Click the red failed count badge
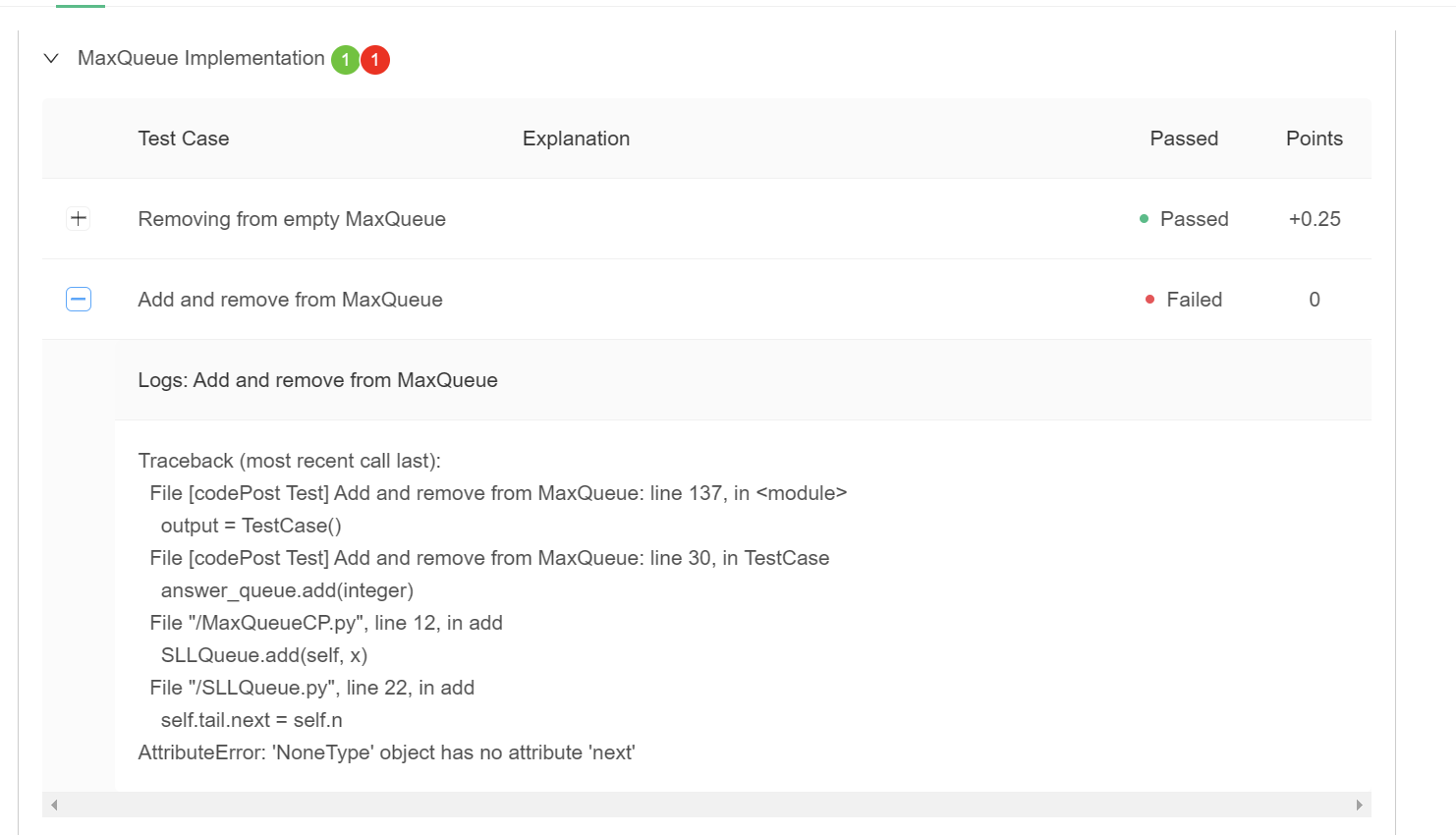Image resolution: width=1456 pixels, height=835 pixels. pyautogui.click(x=375, y=59)
